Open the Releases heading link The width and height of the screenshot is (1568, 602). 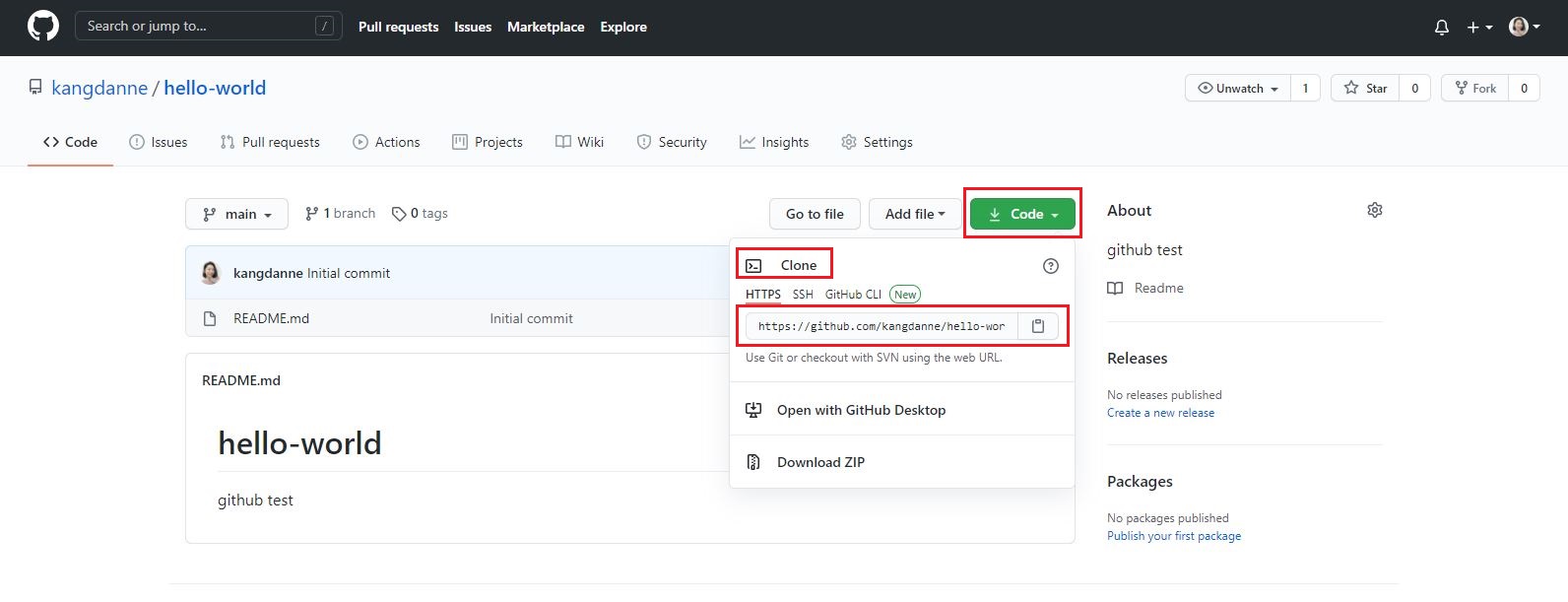1138,359
